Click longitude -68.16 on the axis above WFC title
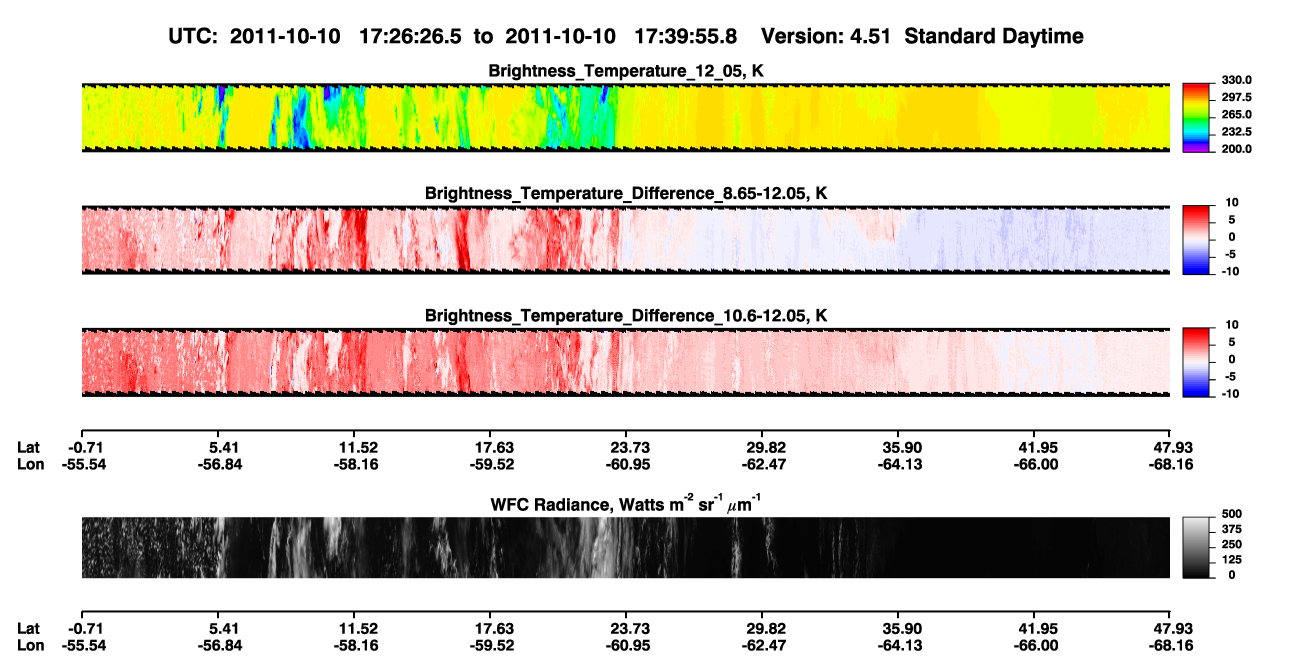The height and width of the screenshot is (667, 1300). [x=1169, y=464]
